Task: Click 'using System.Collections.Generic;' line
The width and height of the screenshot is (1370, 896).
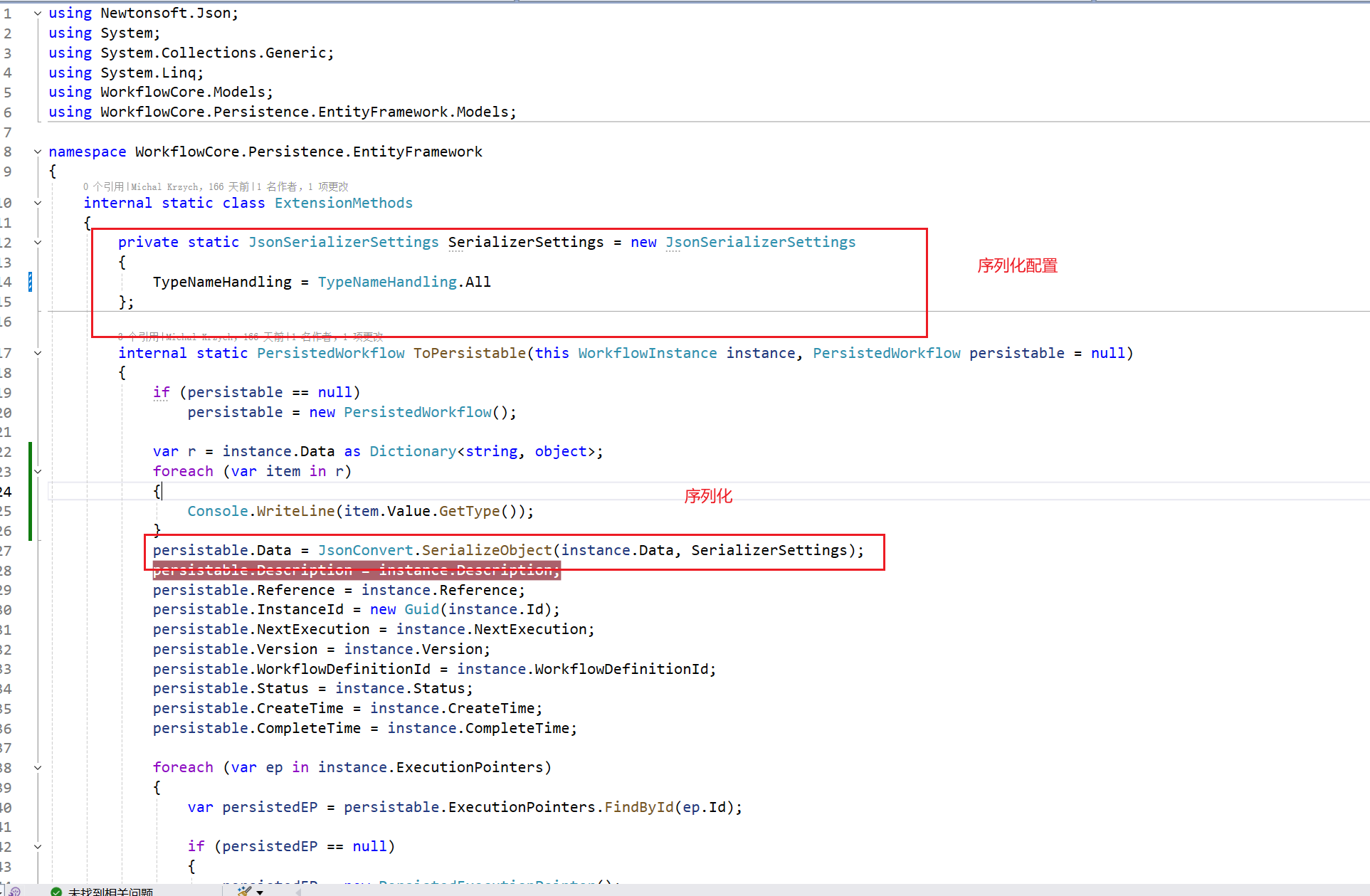Action: [x=191, y=53]
